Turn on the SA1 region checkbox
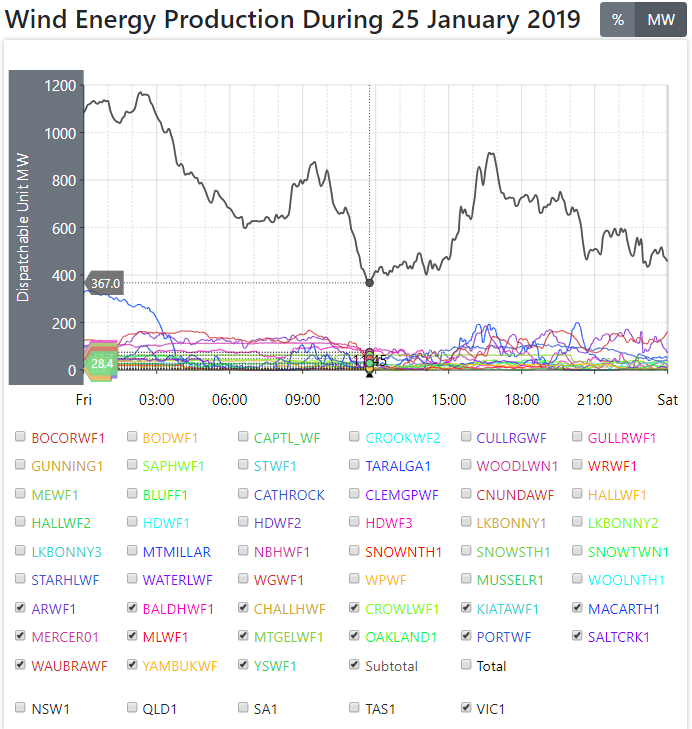 [244, 708]
